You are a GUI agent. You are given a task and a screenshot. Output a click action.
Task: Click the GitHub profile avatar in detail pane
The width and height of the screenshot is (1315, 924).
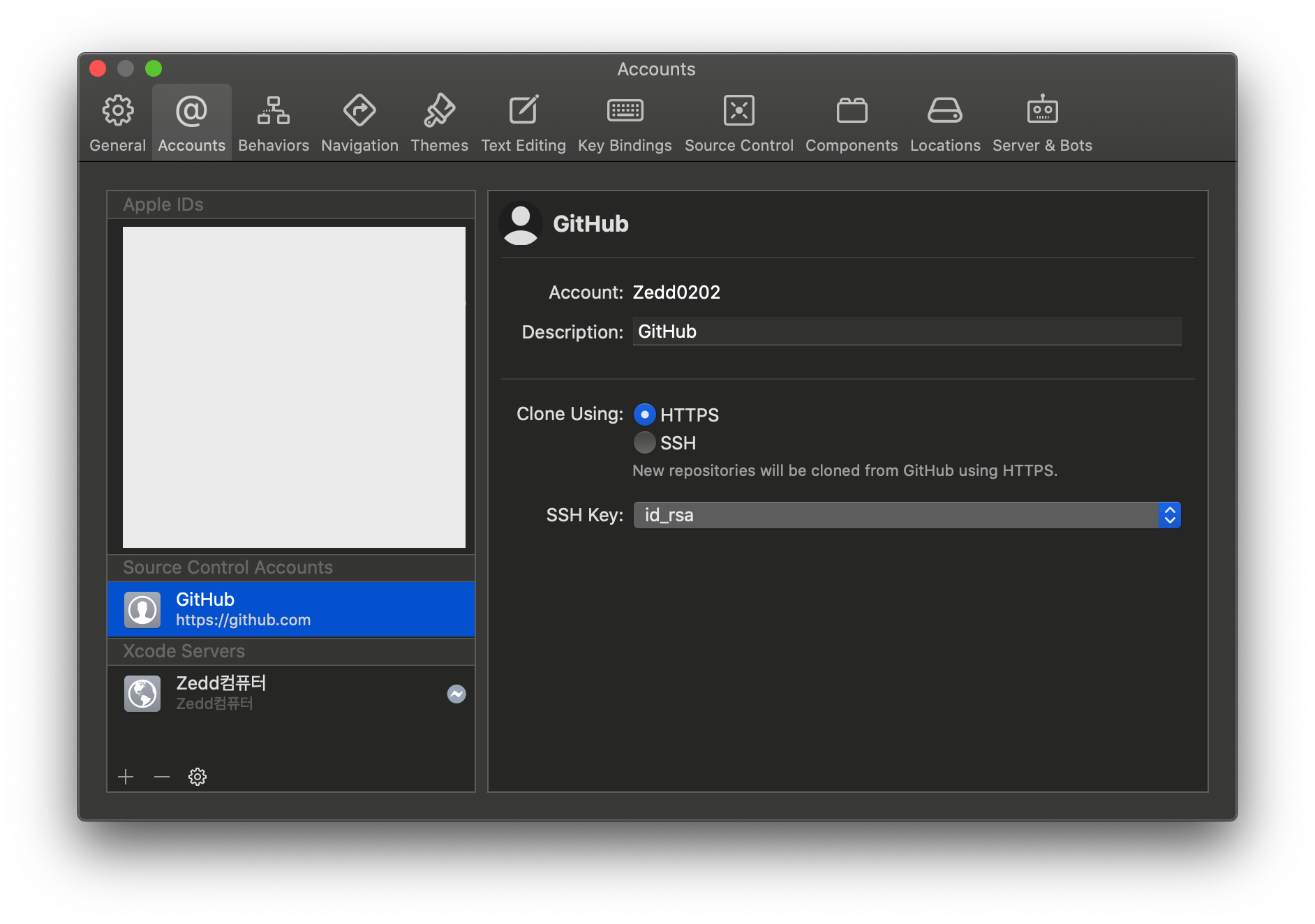point(521,223)
